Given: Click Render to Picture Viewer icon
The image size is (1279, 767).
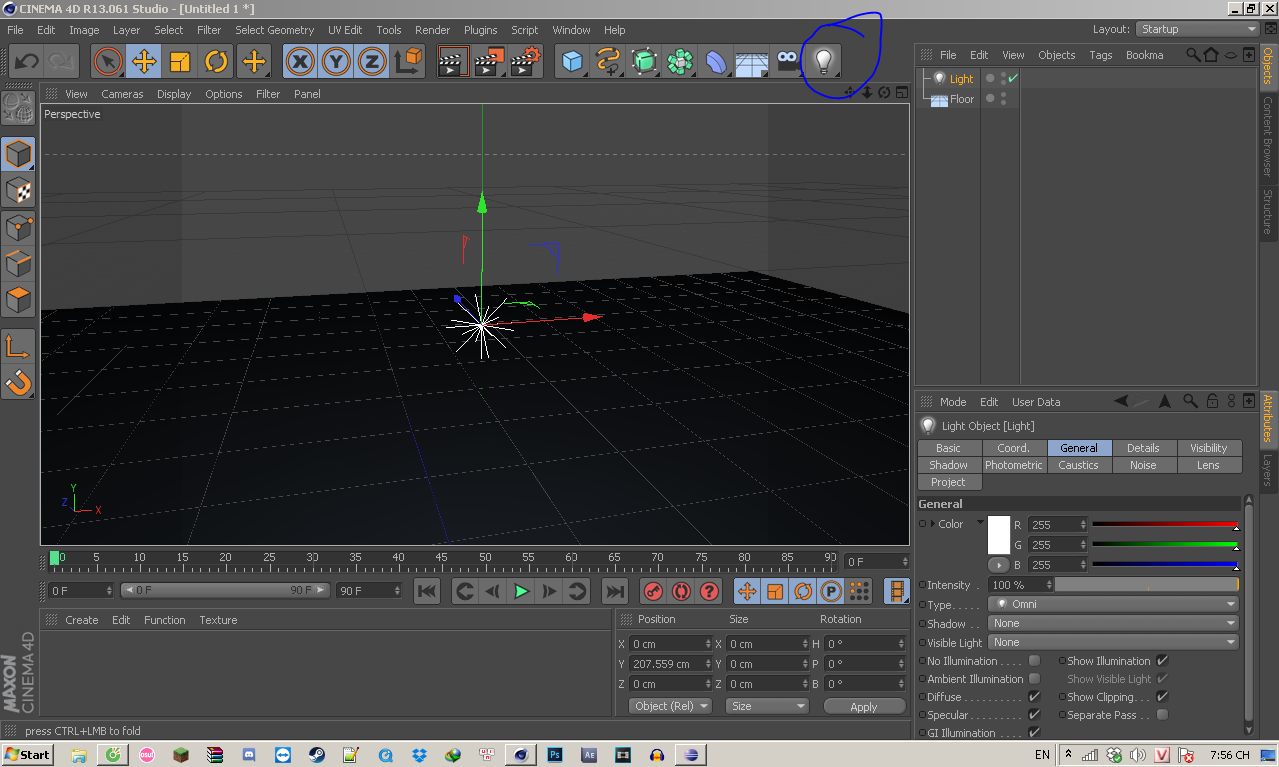Looking at the screenshot, I should point(488,62).
